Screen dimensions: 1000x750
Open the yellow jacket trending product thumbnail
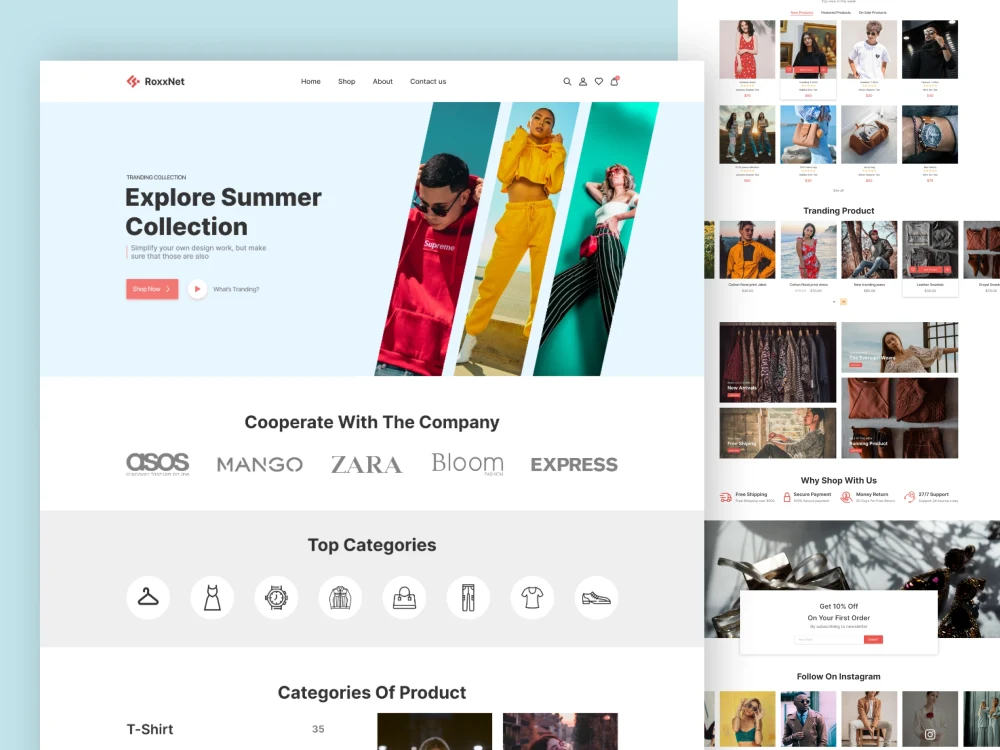747,249
